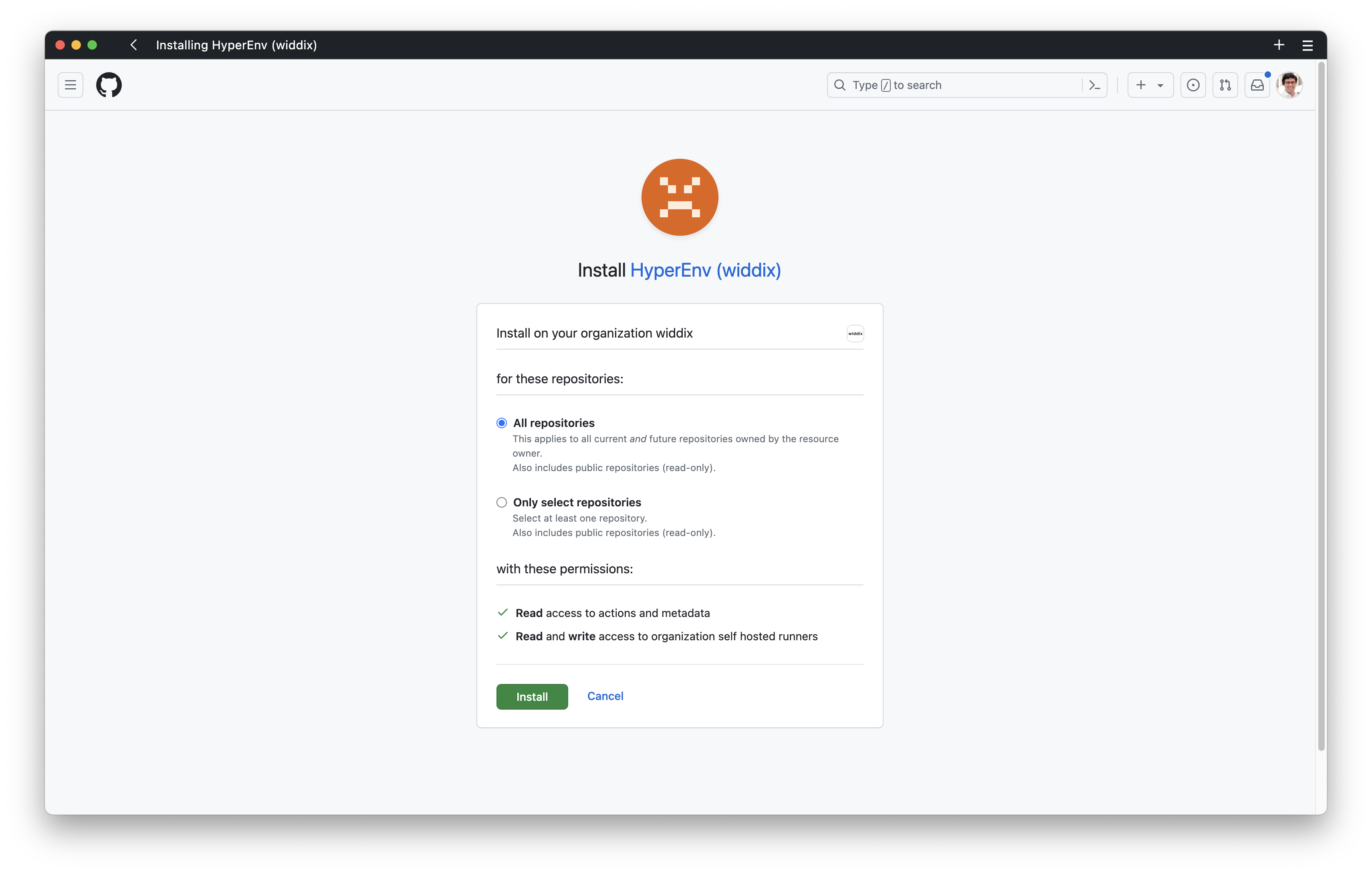Click the user profile avatar icon
Screen dimensions: 1372x874
click(x=1291, y=84)
